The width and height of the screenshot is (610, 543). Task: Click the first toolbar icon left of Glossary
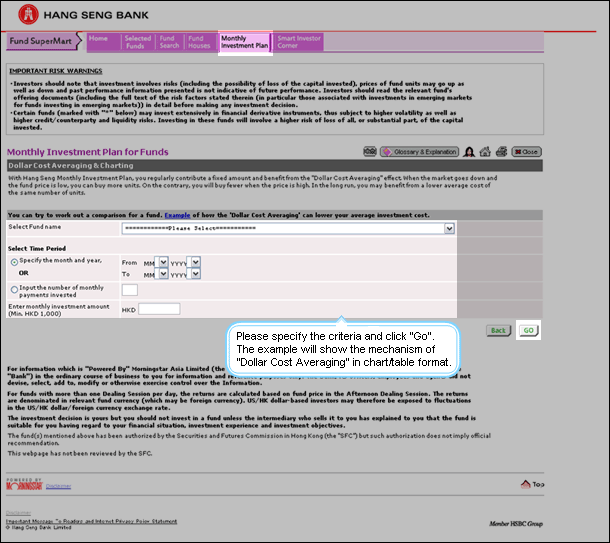(x=370, y=151)
